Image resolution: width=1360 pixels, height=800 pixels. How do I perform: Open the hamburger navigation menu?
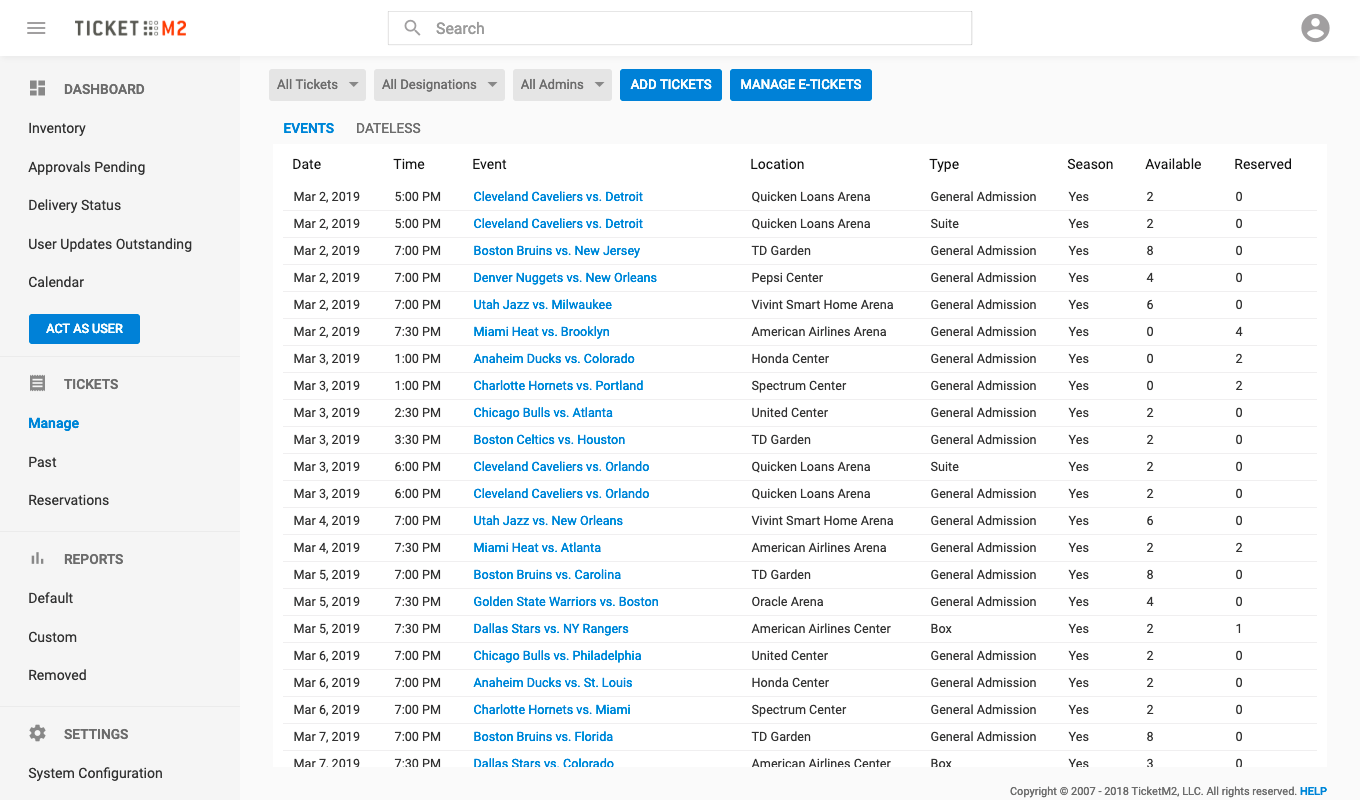point(36,28)
